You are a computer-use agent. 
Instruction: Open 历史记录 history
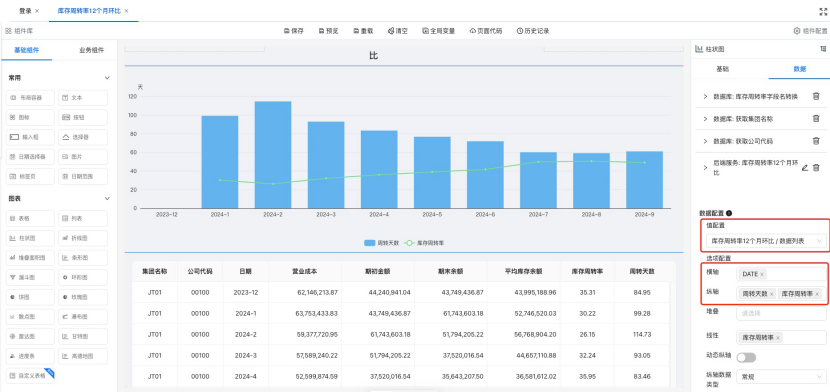click(533, 31)
